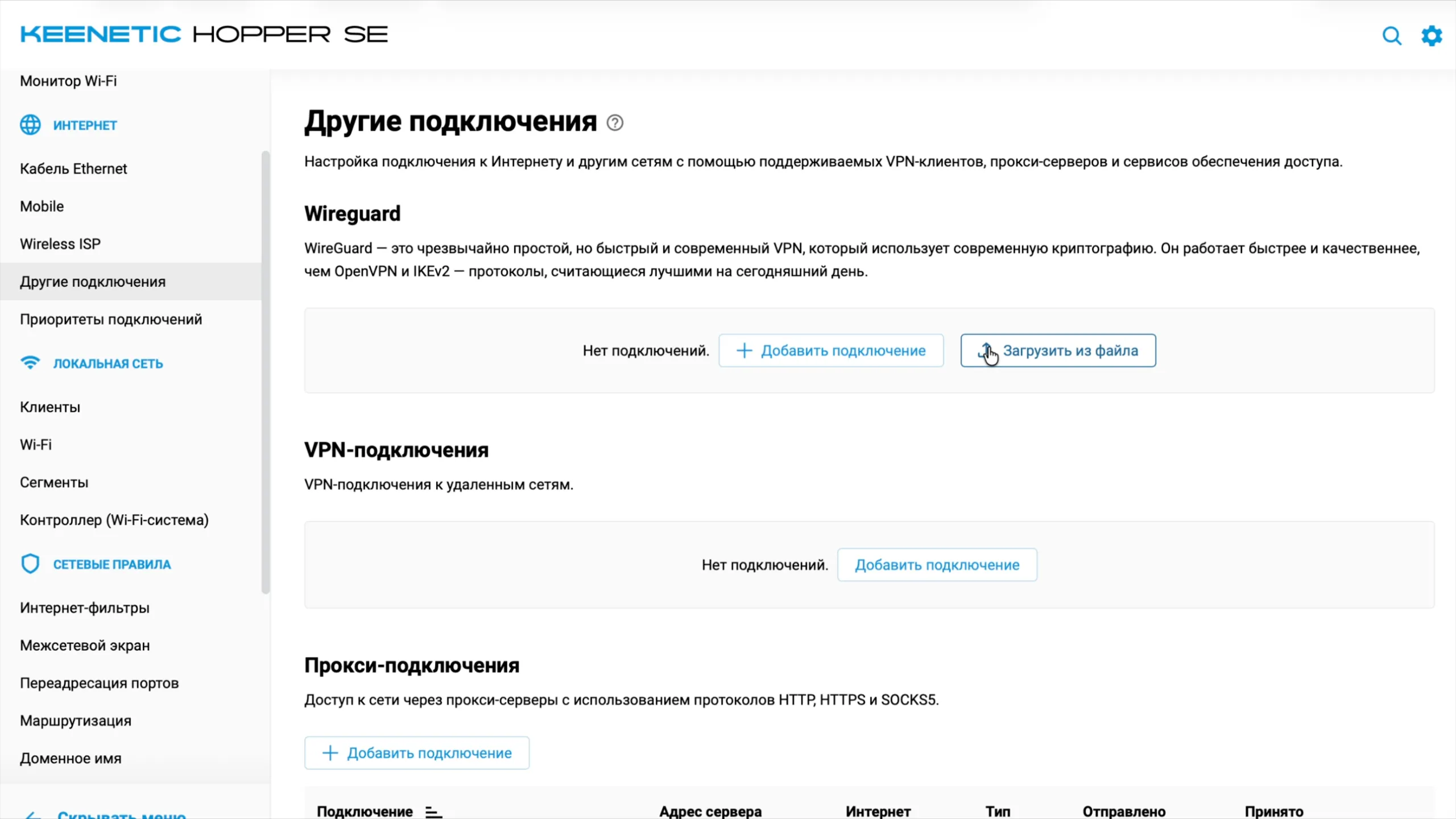Add a proxy connection
Viewport: 1456px width, 819px height.
[417, 753]
